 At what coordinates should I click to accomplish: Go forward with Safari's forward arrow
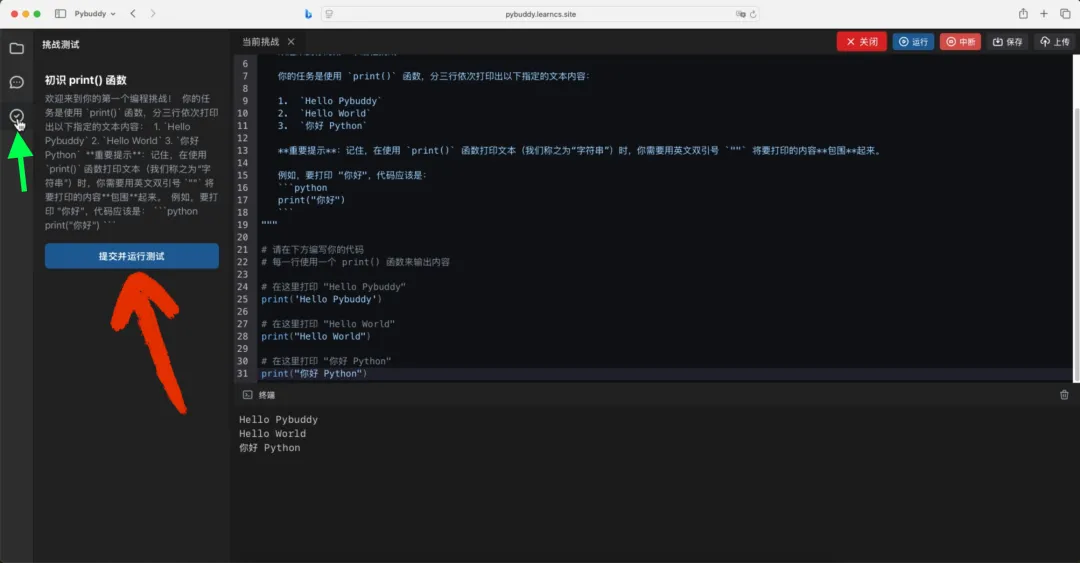pyautogui.click(x=153, y=14)
